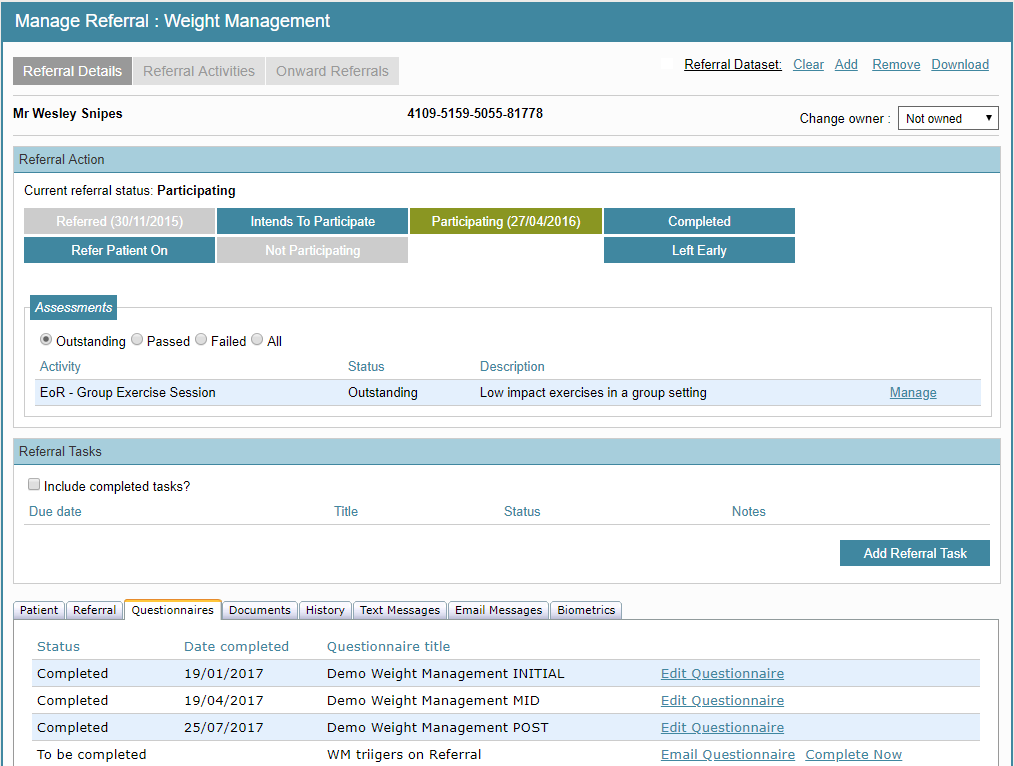Click the Complete Now link
The image size is (1014, 766).
coord(854,754)
